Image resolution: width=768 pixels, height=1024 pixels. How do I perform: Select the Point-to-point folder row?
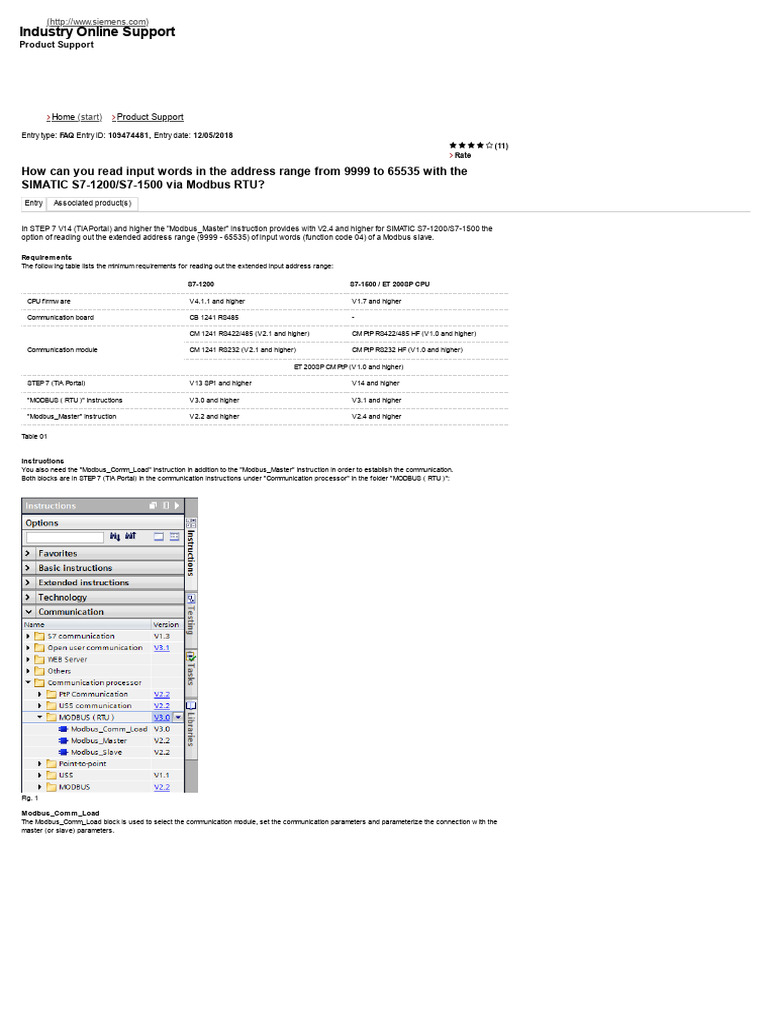pyautogui.click(x=103, y=763)
